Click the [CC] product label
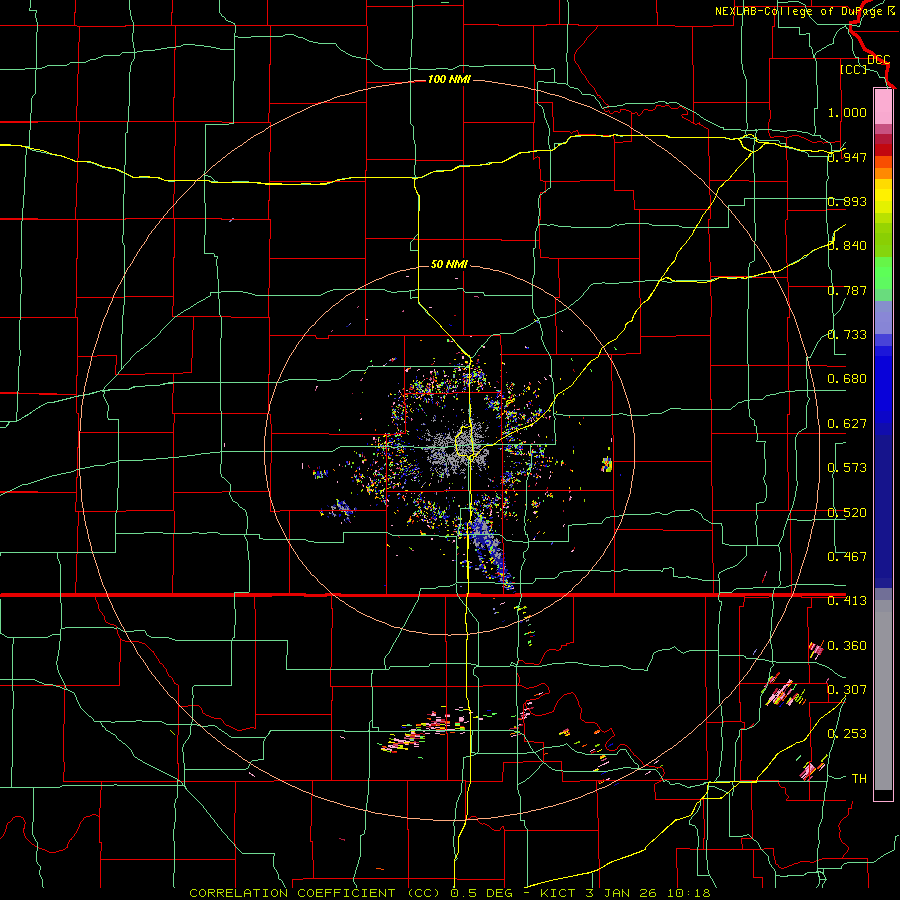This screenshot has width=900, height=900. [853, 69]
